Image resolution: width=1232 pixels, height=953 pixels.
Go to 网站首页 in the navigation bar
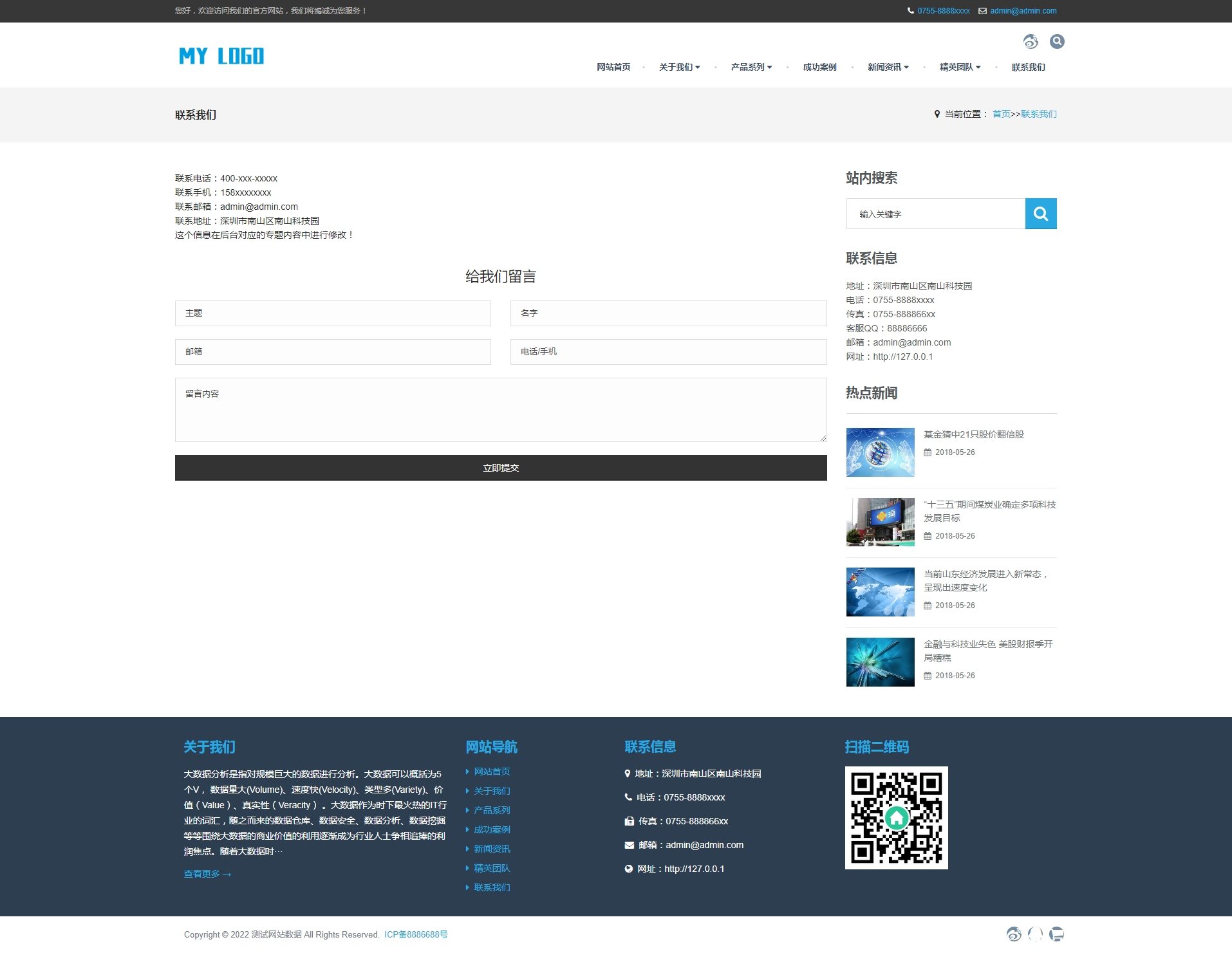(x=613, y=67)
